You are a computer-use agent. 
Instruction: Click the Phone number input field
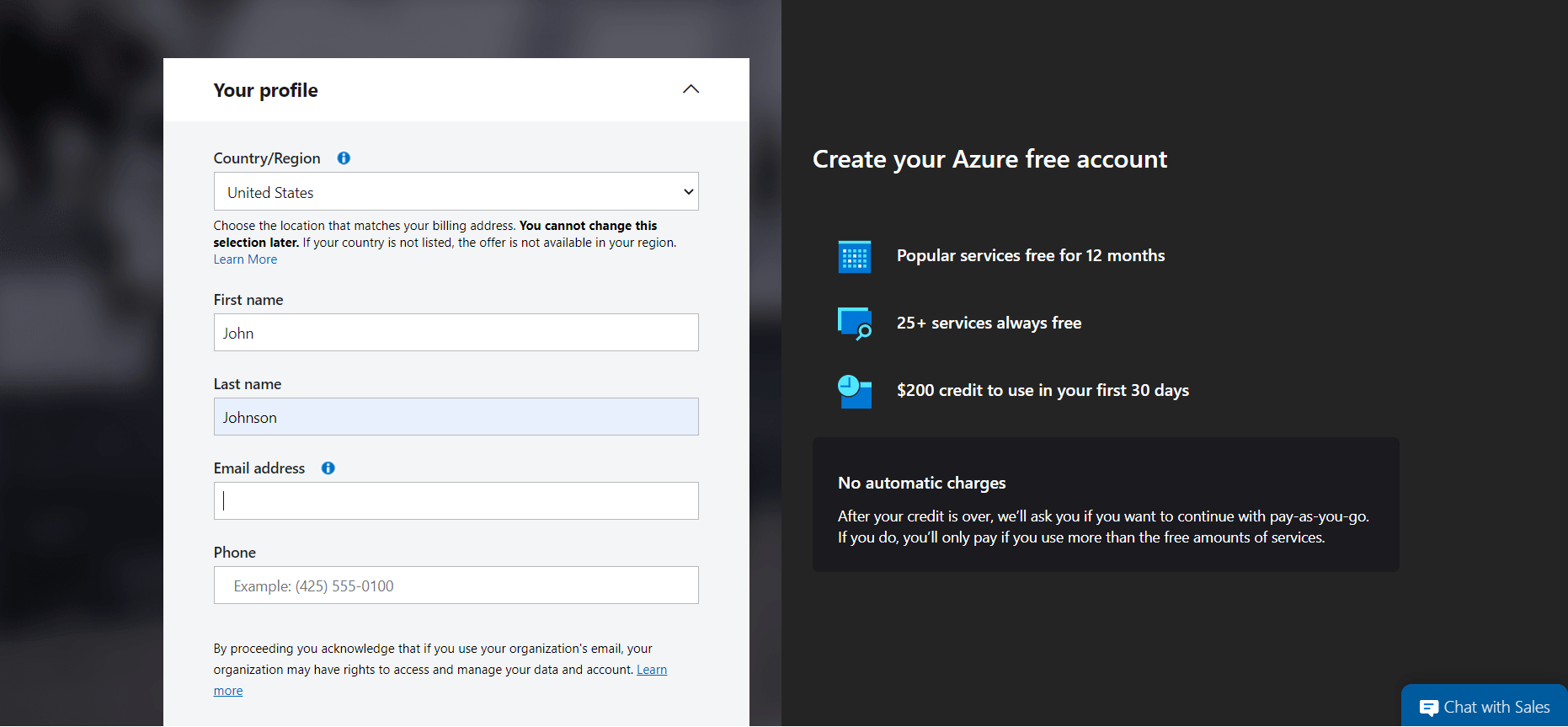click(x=456, y=585)
